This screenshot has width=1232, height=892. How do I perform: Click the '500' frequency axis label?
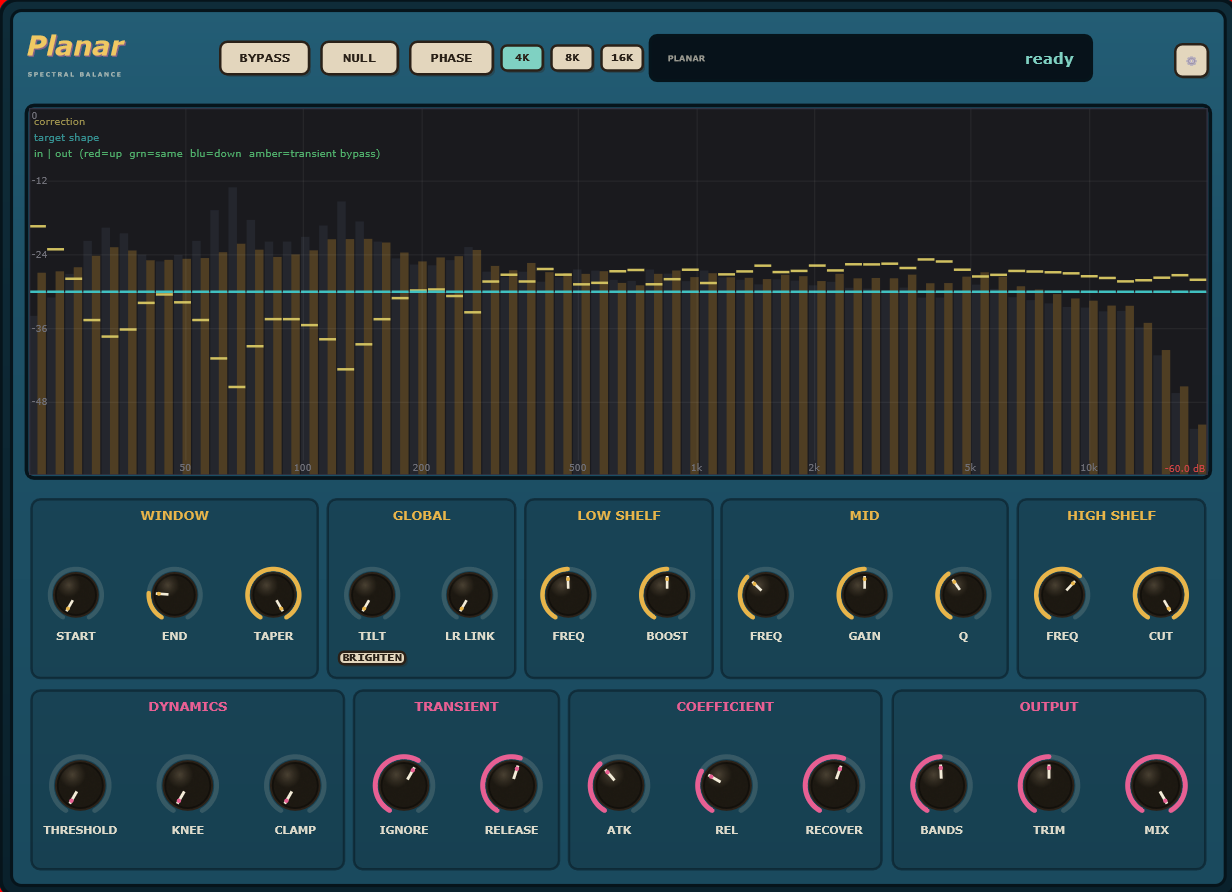(x=578, y=468)
